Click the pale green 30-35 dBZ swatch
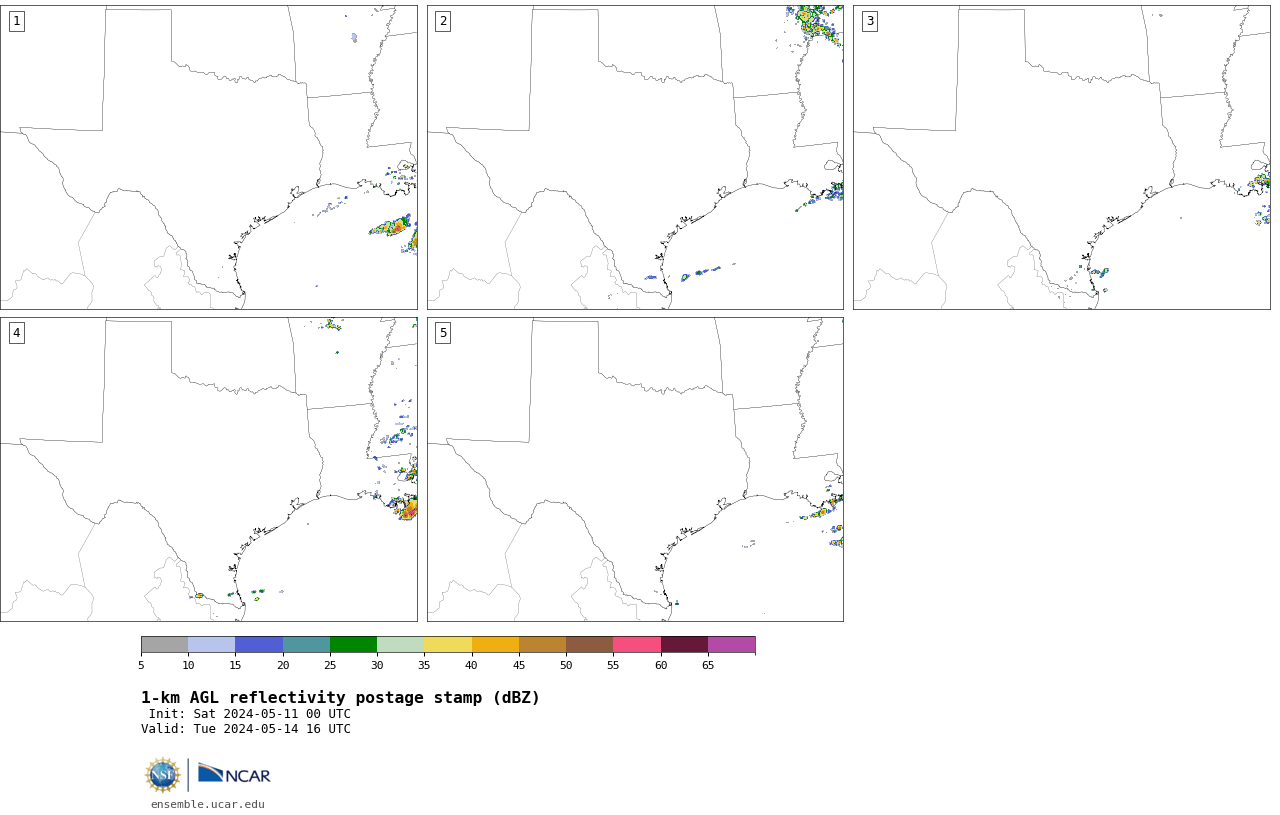Image resolution: width=1280 pixels, height=815 pixels. click(x=401, y=644)
